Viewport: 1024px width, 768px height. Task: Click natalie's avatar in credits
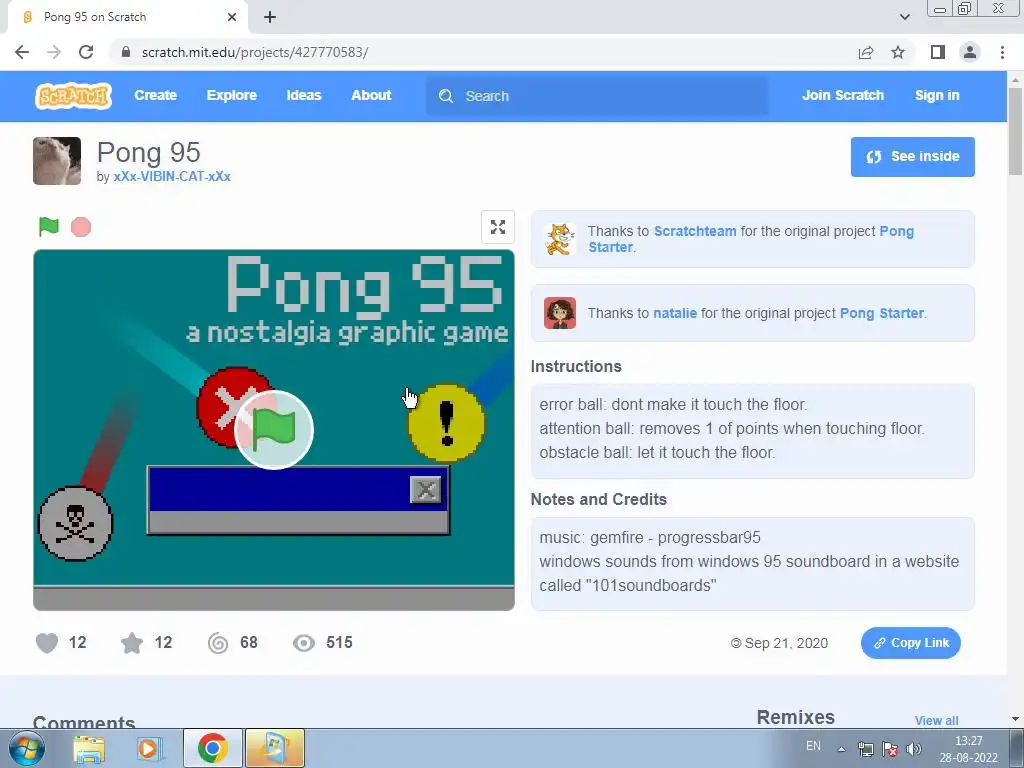(x=560, y=313)
